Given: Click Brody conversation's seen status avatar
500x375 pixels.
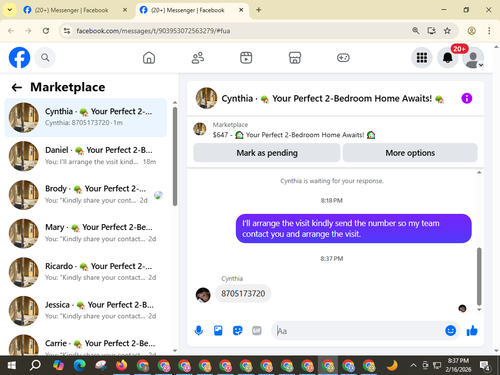Looking at the screenshot, I should pos(158,195).
